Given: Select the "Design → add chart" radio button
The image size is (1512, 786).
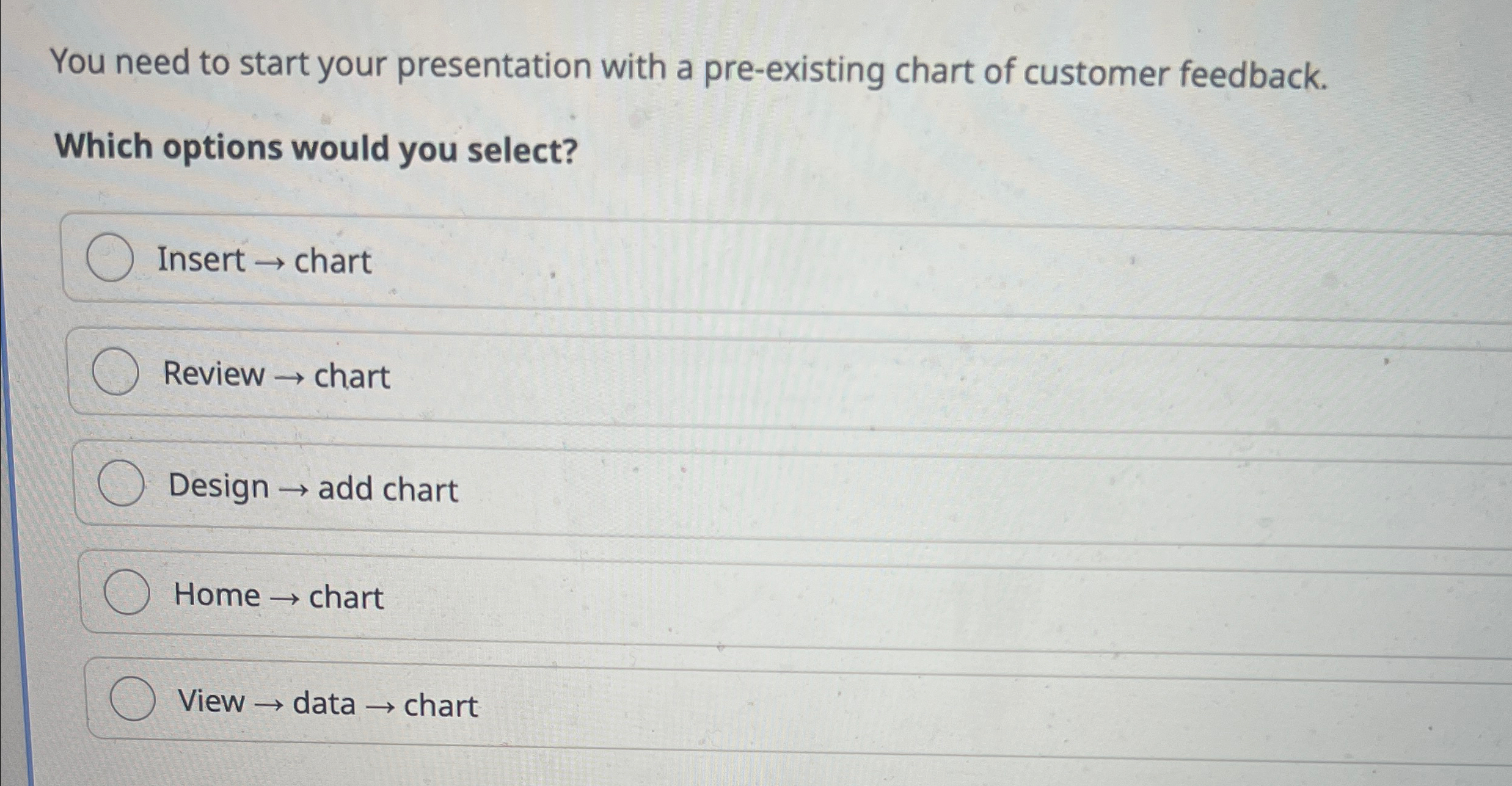Looking at the screenshot, I should (122, 486).
